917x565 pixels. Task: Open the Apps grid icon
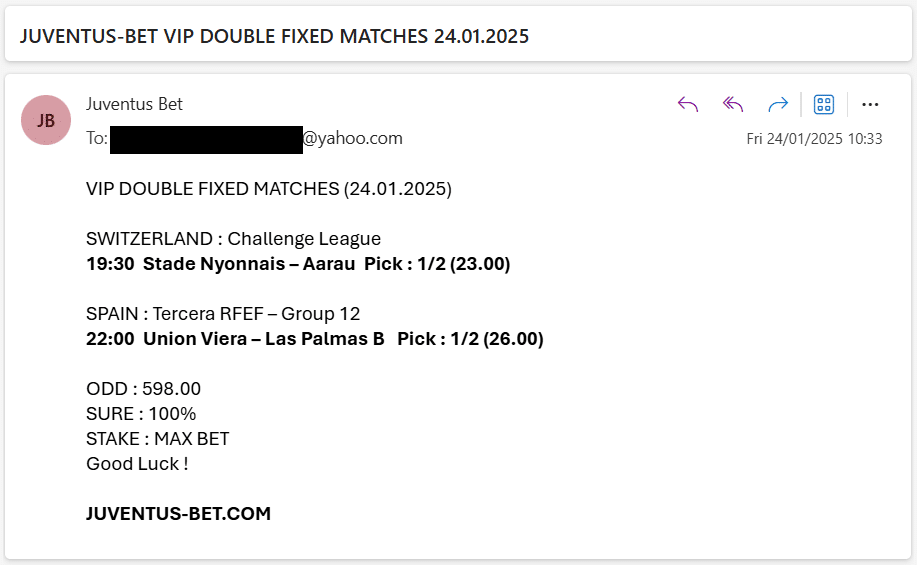tap(824, 105)
